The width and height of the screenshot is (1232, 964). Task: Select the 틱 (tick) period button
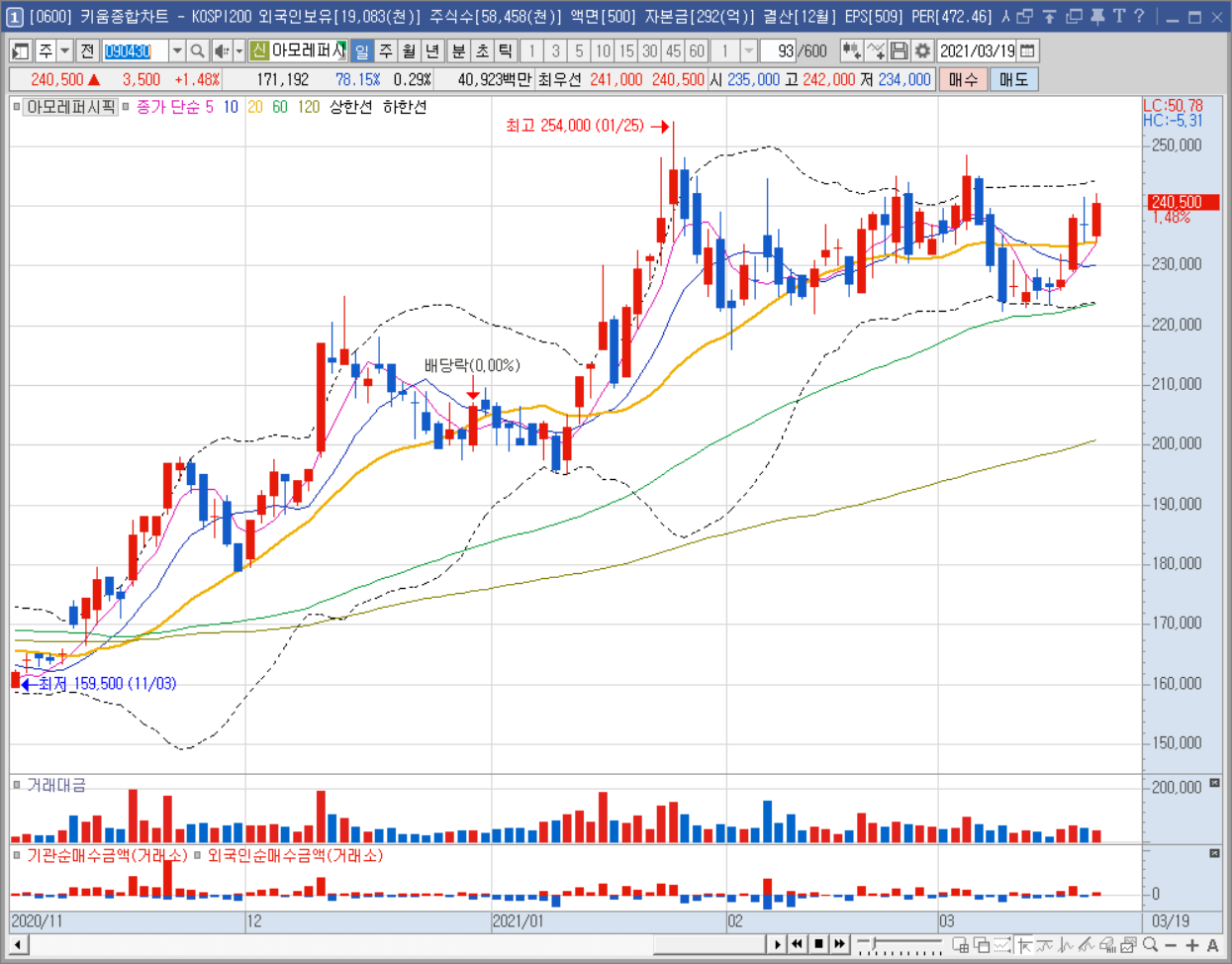click(506, 50)
